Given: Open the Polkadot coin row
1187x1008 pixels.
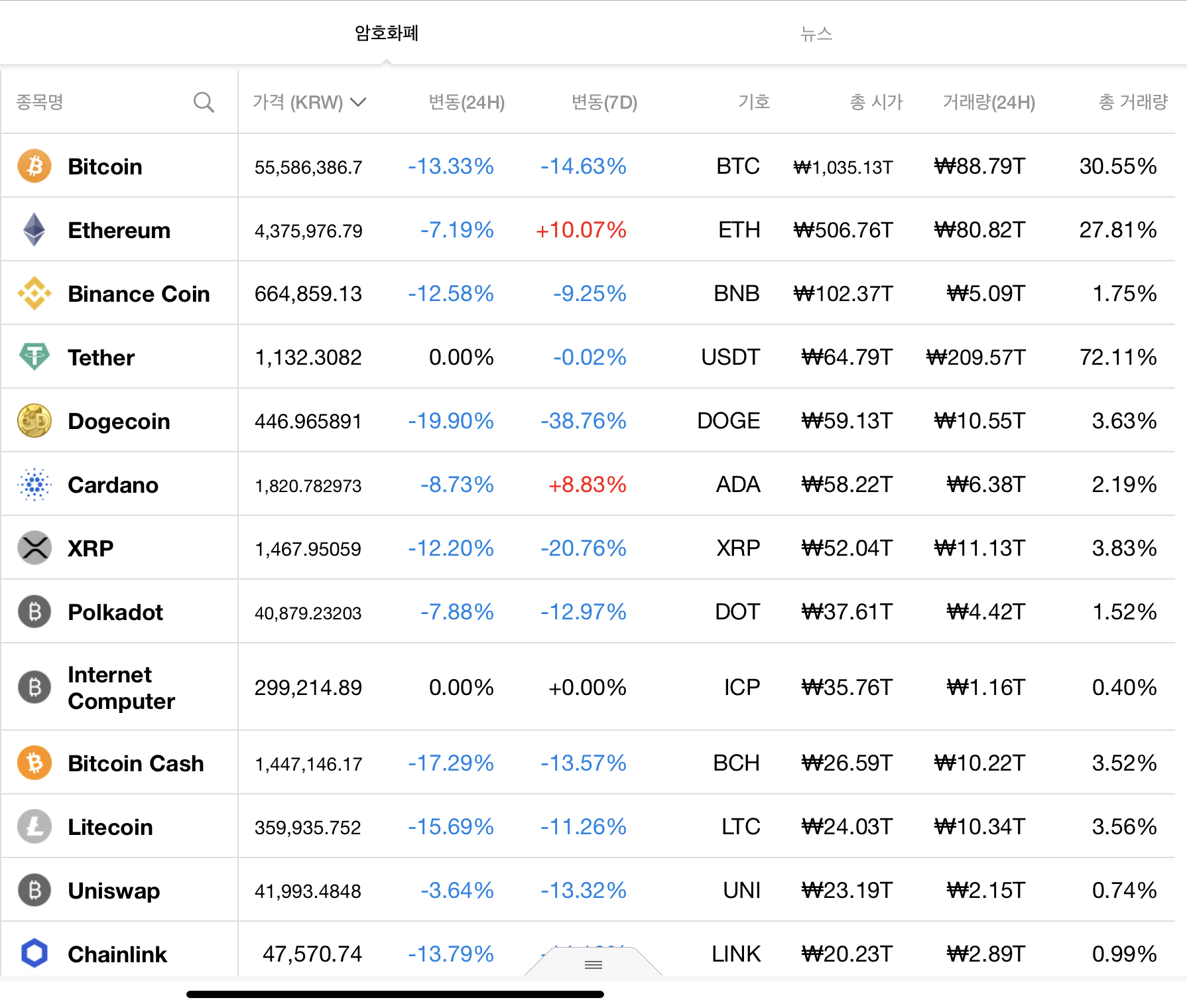Looking at the screenshot, I should click(x=115, y=612).
